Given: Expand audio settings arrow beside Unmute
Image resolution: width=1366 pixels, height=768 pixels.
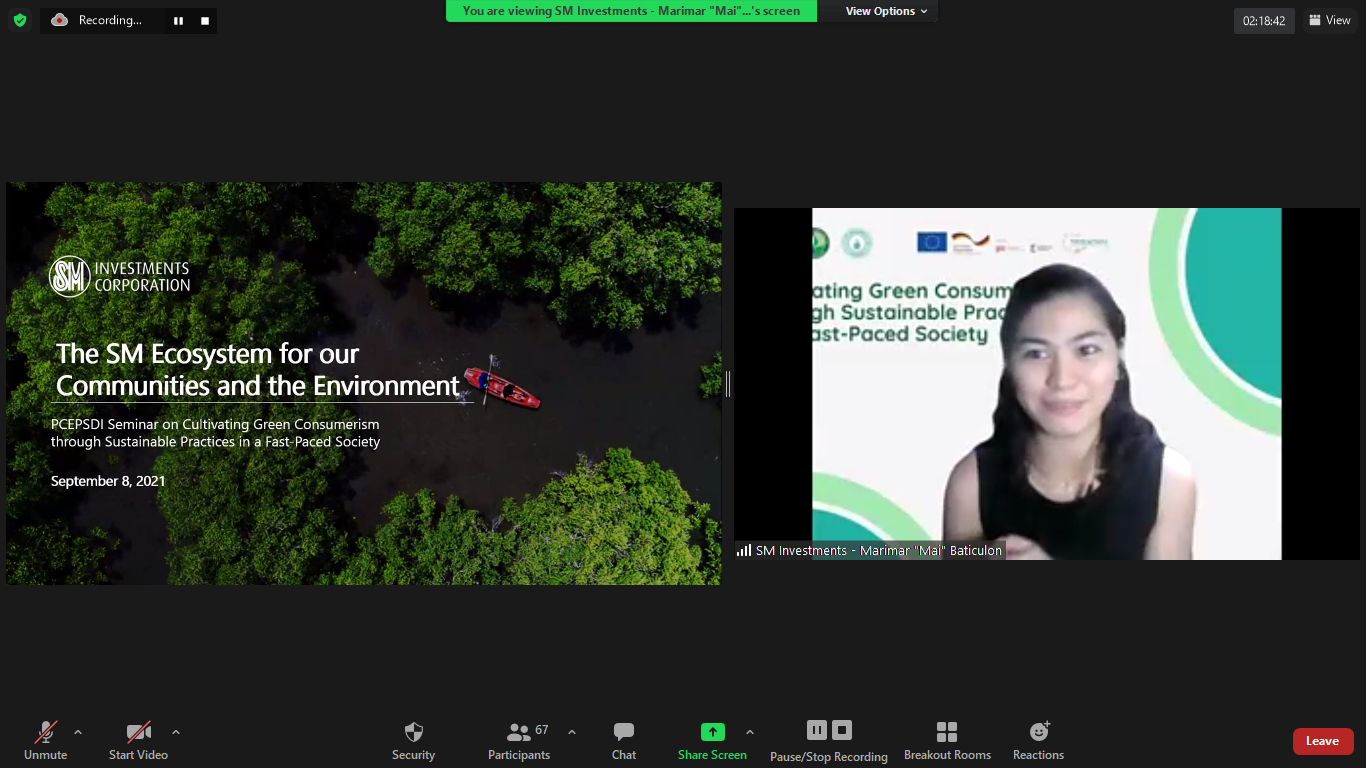Looking at the screenshot, I should [x=78, y=732].
